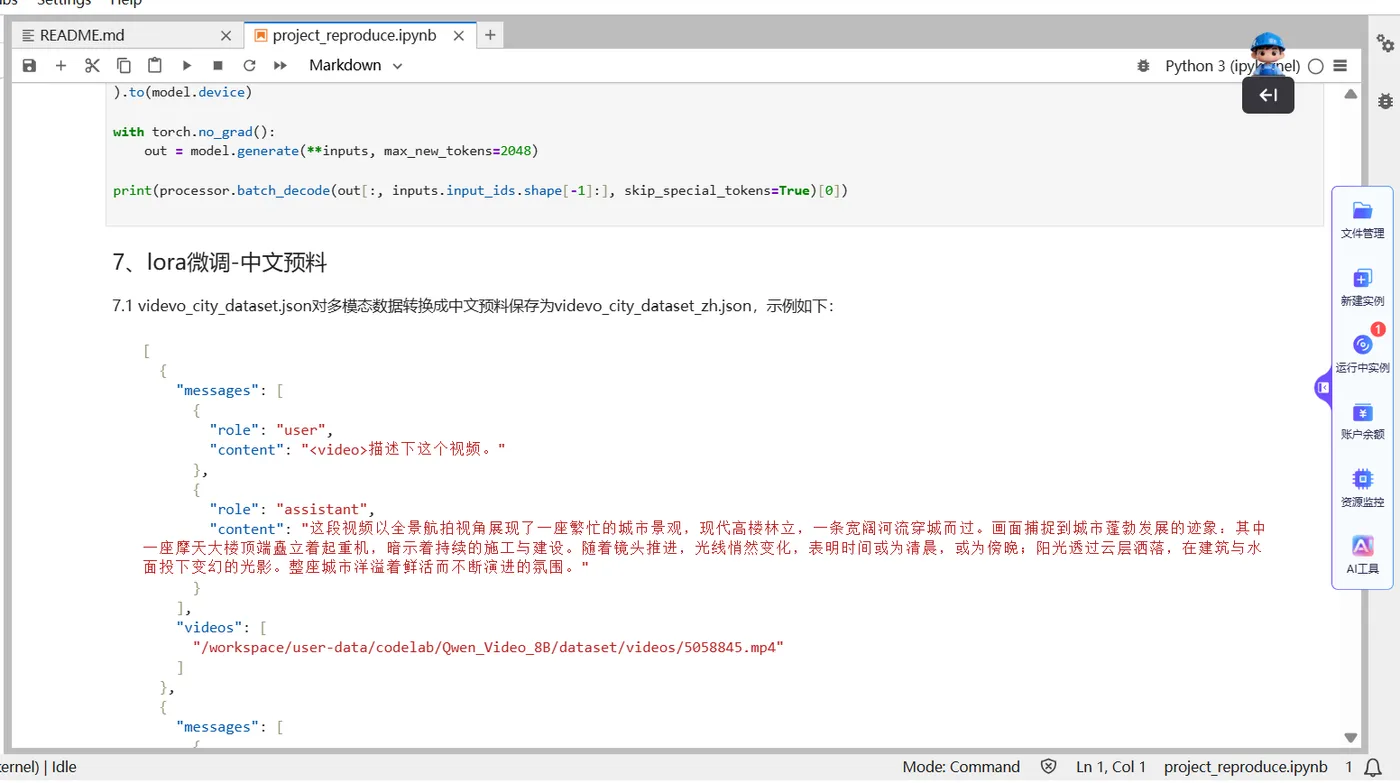This screenshot has height=783, width=1400.
Task: Open 文件管理 file management
Action: (1362, 220)
